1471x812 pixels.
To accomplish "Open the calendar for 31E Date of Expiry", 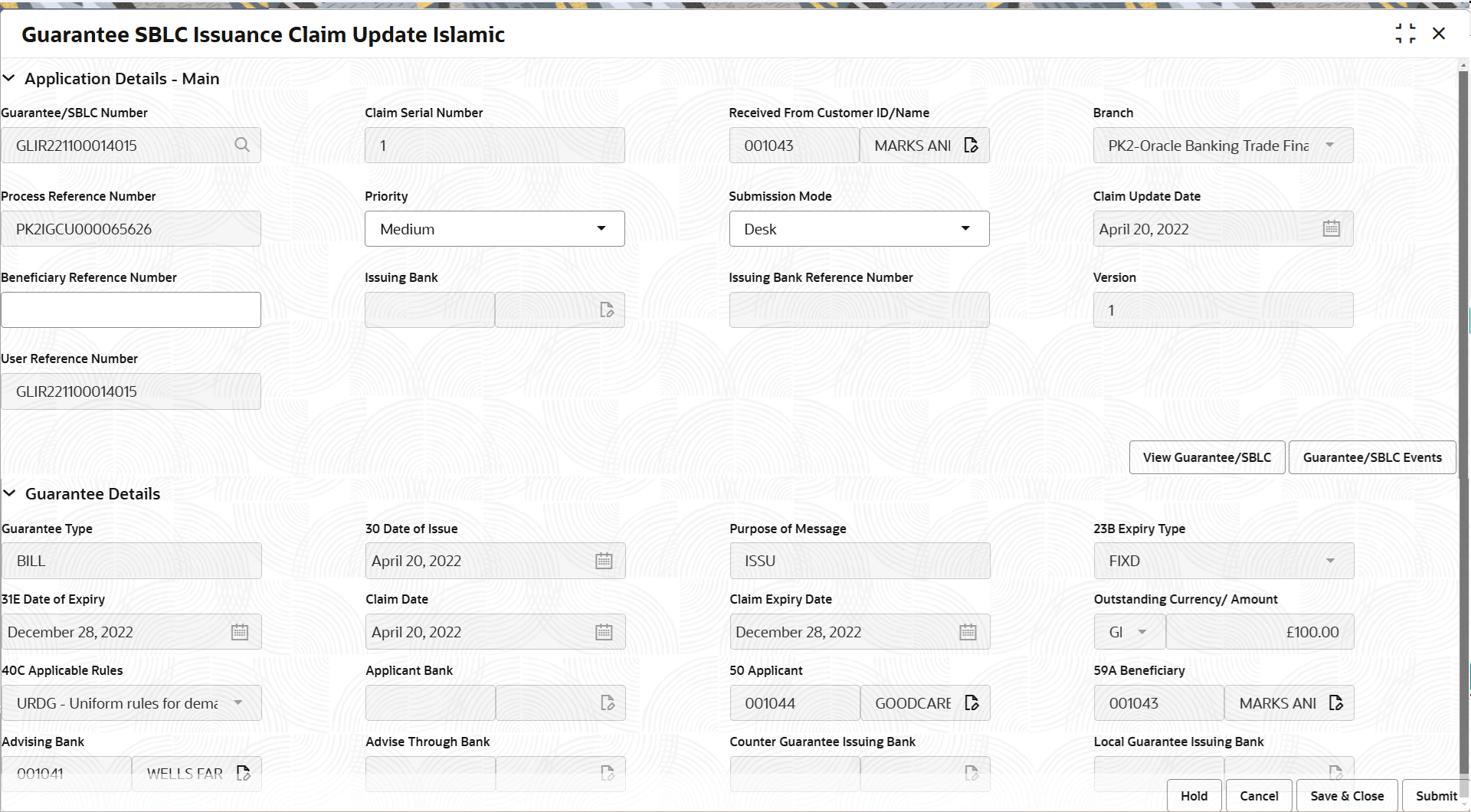I will pyautogui.click(x=239, y=631).
